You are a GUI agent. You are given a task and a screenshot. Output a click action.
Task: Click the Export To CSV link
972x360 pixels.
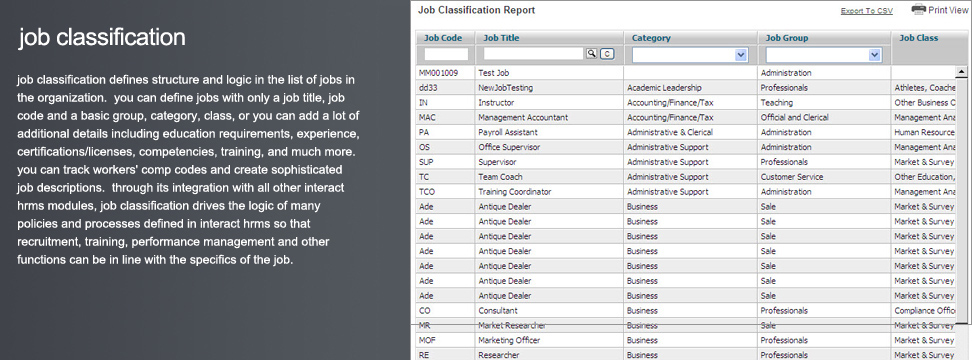pos(867,11)
